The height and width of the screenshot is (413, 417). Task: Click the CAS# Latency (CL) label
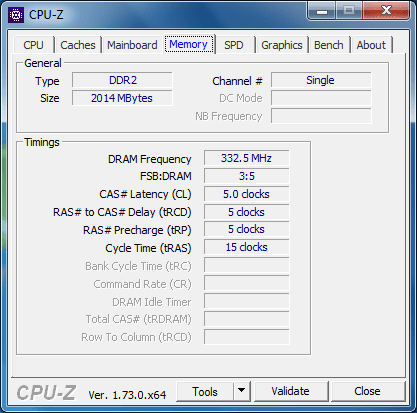(x=145, y=194)
